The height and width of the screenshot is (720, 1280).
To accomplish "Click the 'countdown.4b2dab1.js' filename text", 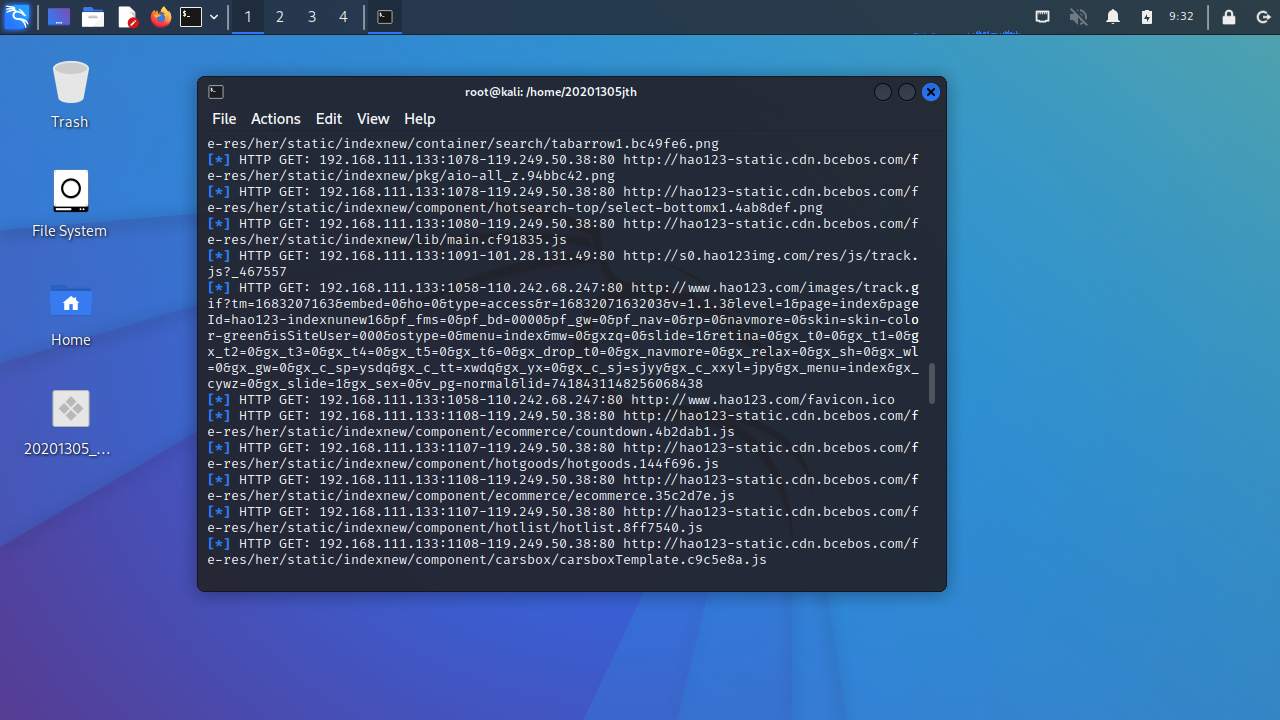I will click(655, 432).
